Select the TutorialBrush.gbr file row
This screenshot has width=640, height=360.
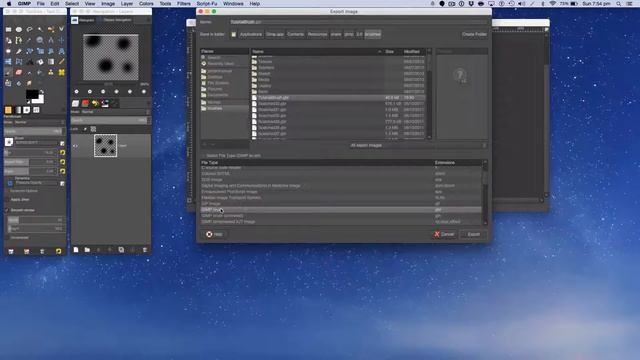[338, 98]
